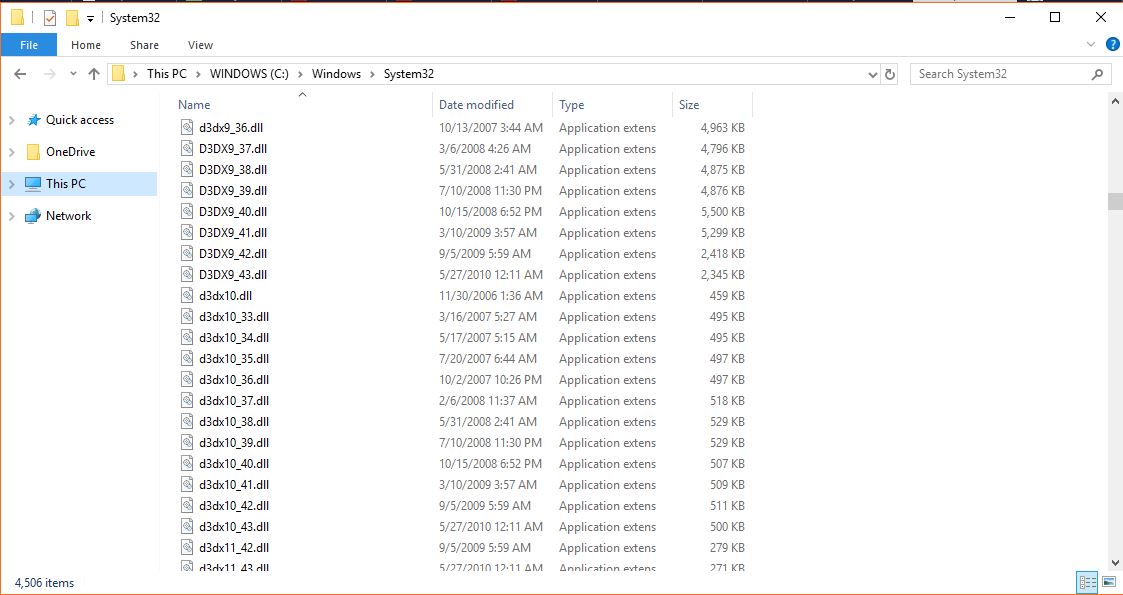Screen dimensions: 1123x595
Task: Open the recent locations dropdown arrow
Action: (x=73, y=74)
